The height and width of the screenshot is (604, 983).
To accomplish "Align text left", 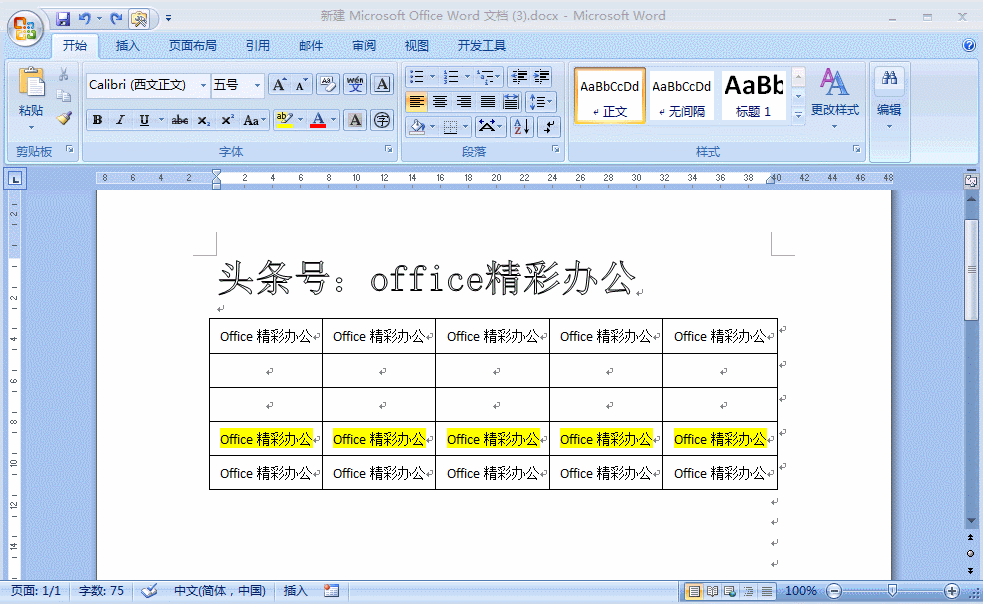I will [x=416, y=102].
